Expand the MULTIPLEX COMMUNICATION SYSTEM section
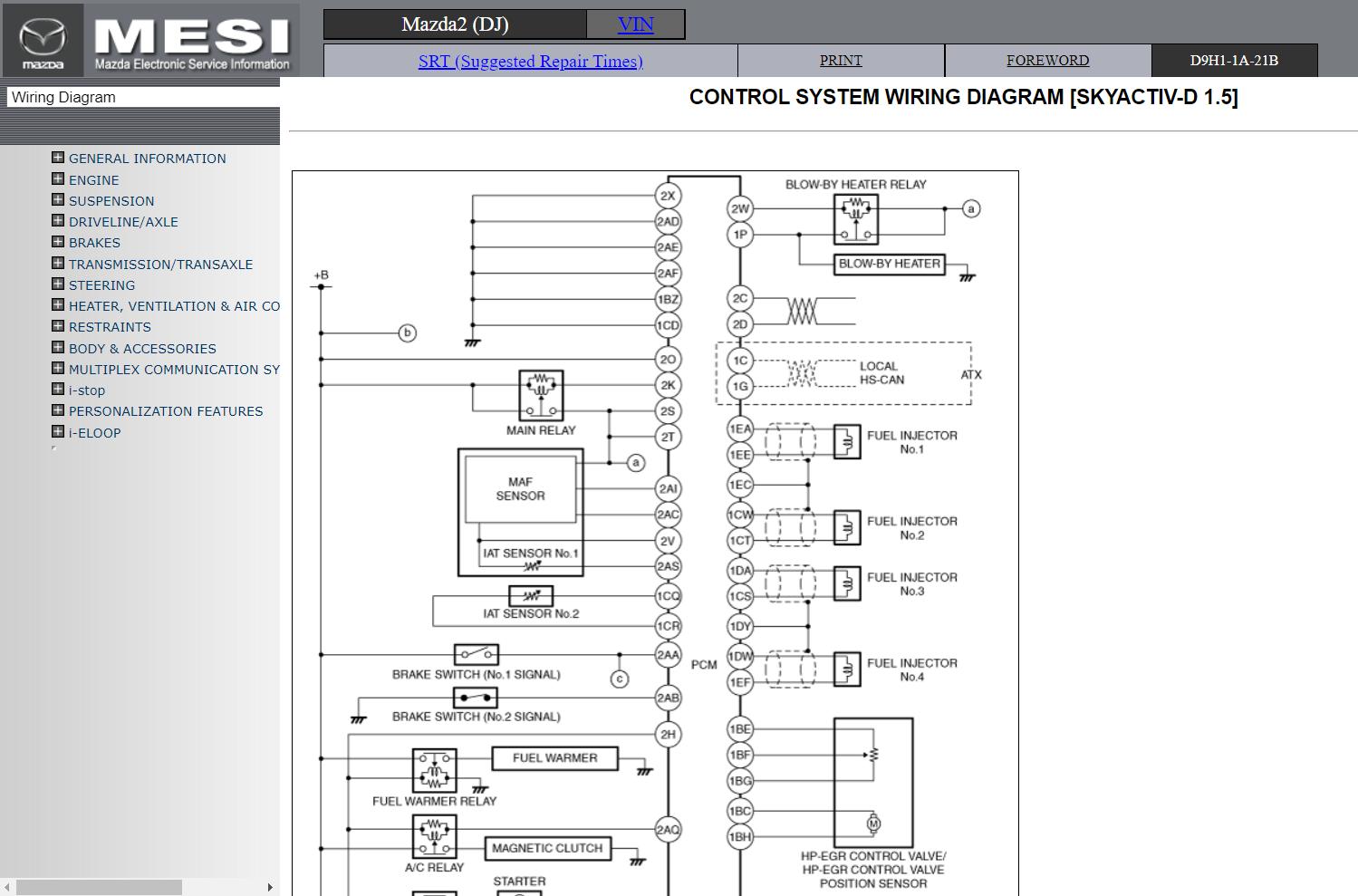The height and width of the screenshot is (896, 1358). pos(57,368)
